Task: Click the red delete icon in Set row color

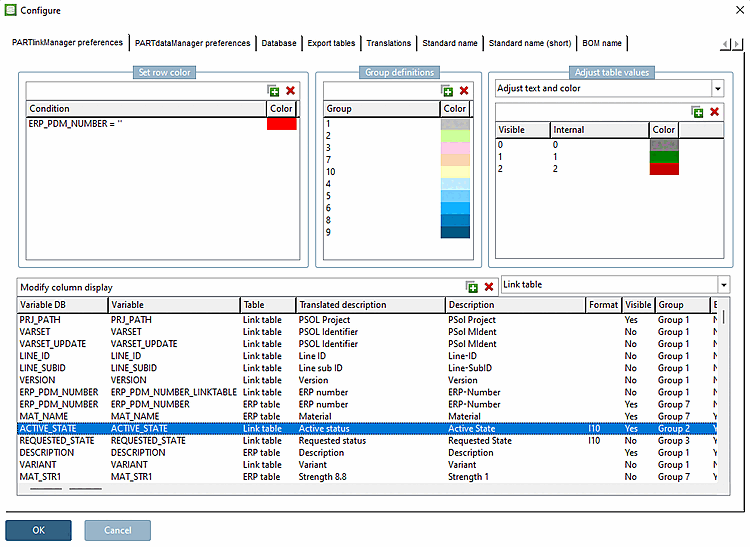Action: point(290,90)
